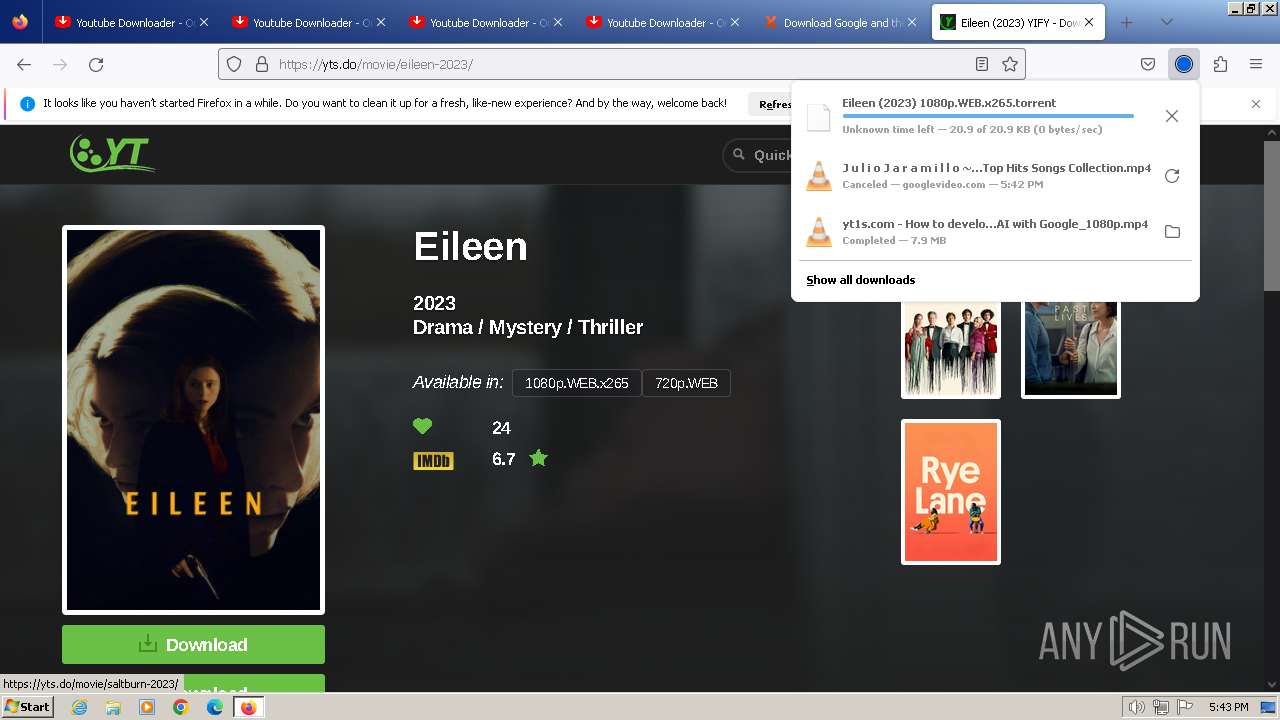Close the Eileen (2023) YIFY tab
1280x720 pixels.
coord(1089,22)
